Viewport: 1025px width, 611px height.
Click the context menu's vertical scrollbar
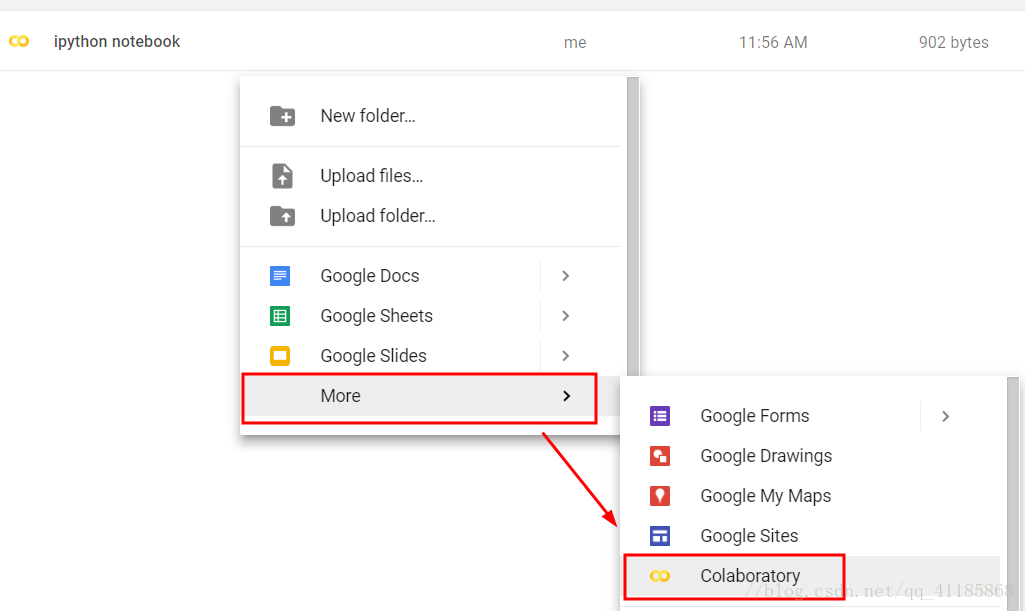(632, 220)
